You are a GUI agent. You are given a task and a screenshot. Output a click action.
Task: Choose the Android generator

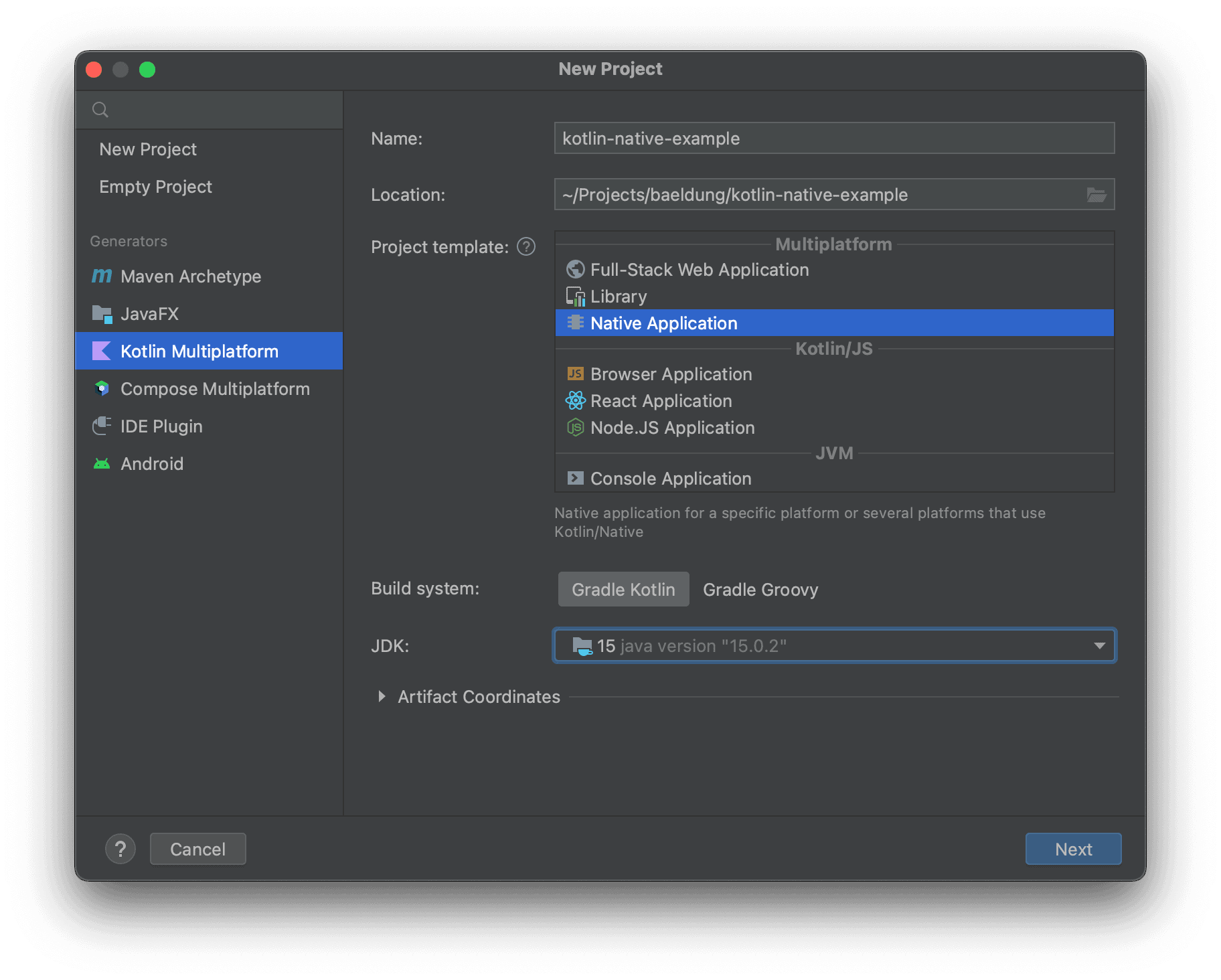[x=209, y=464]
